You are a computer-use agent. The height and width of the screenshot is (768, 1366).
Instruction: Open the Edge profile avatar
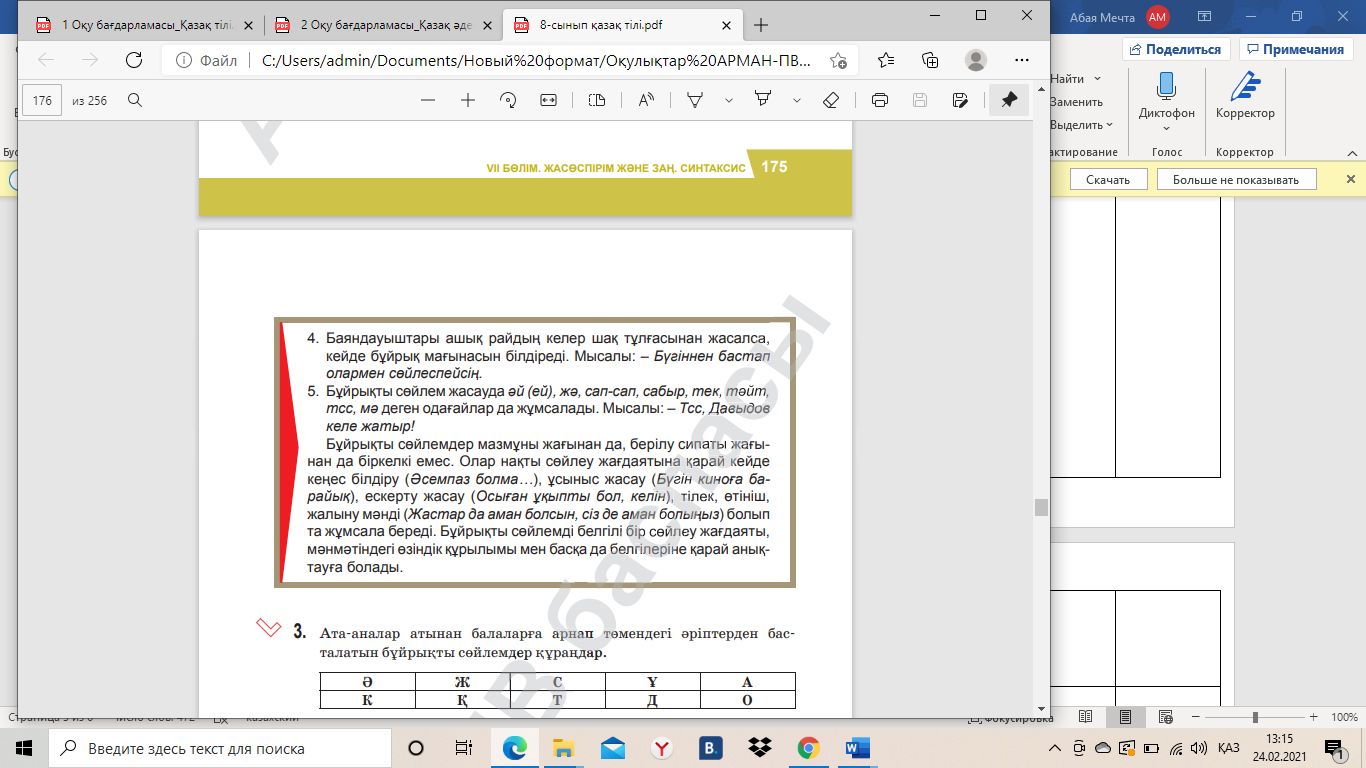[x=975, y=60]
